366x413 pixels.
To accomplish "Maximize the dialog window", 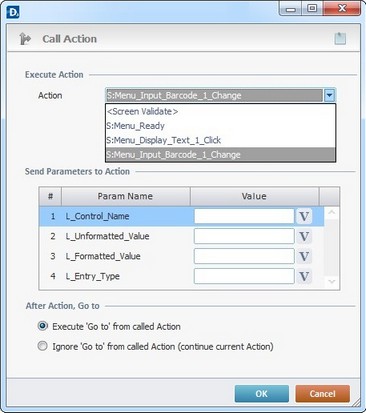I will [312, 8].
